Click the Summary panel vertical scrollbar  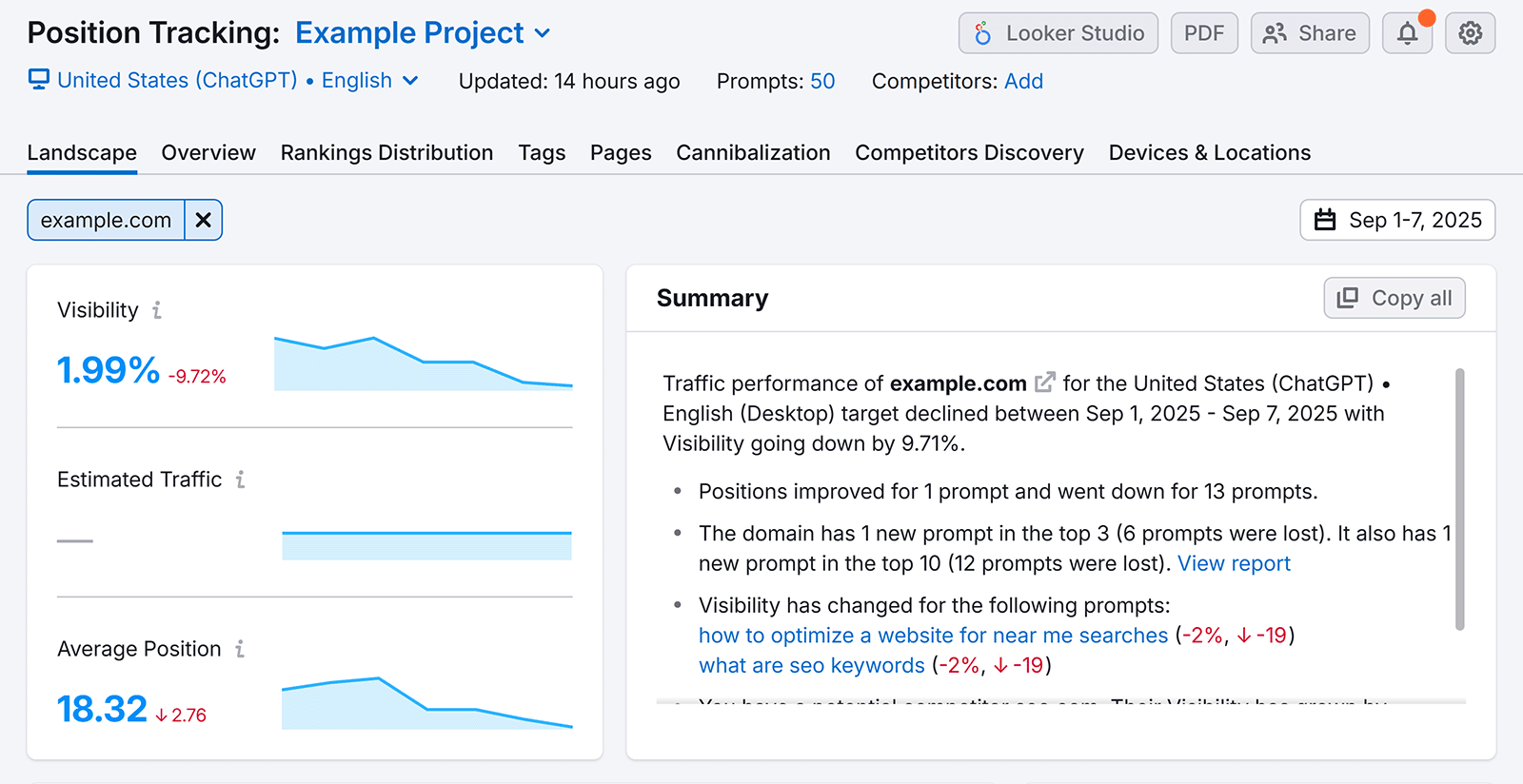pyautogui.click(x=1459, y=499)
